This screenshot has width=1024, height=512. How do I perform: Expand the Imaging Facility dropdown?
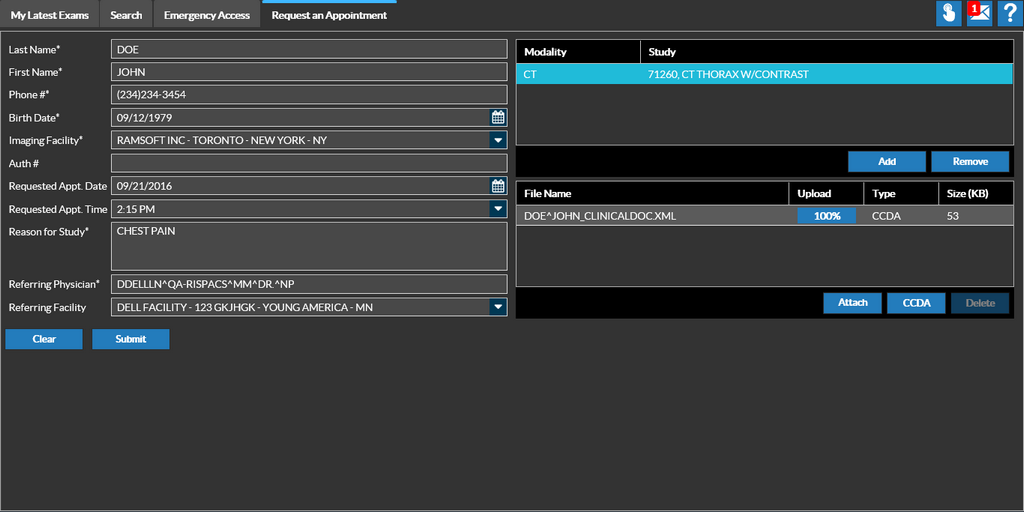498,140
